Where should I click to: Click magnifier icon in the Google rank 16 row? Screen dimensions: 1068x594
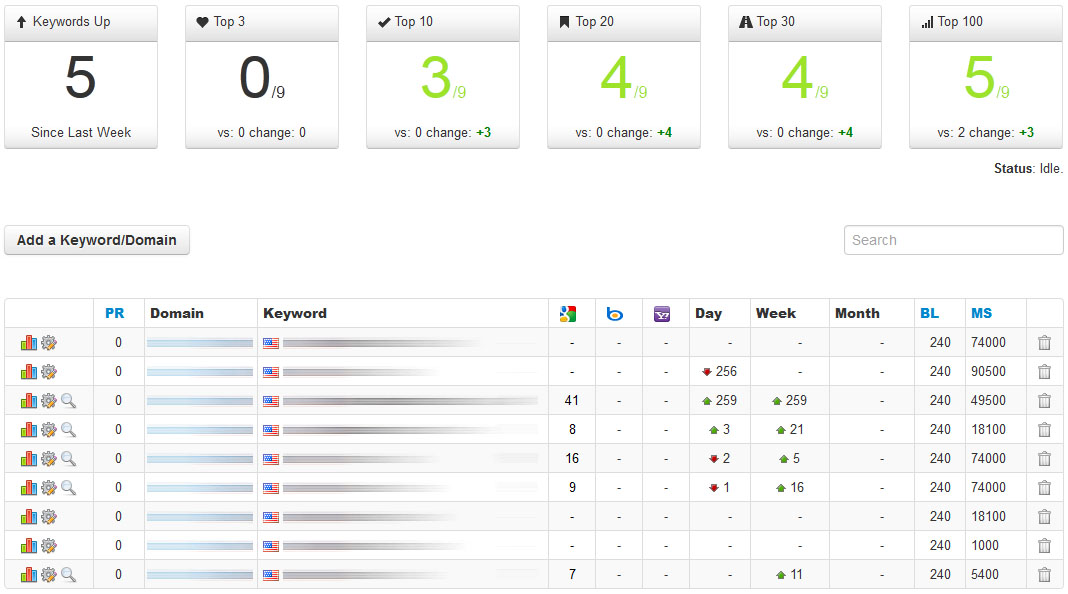coord(68,458)
